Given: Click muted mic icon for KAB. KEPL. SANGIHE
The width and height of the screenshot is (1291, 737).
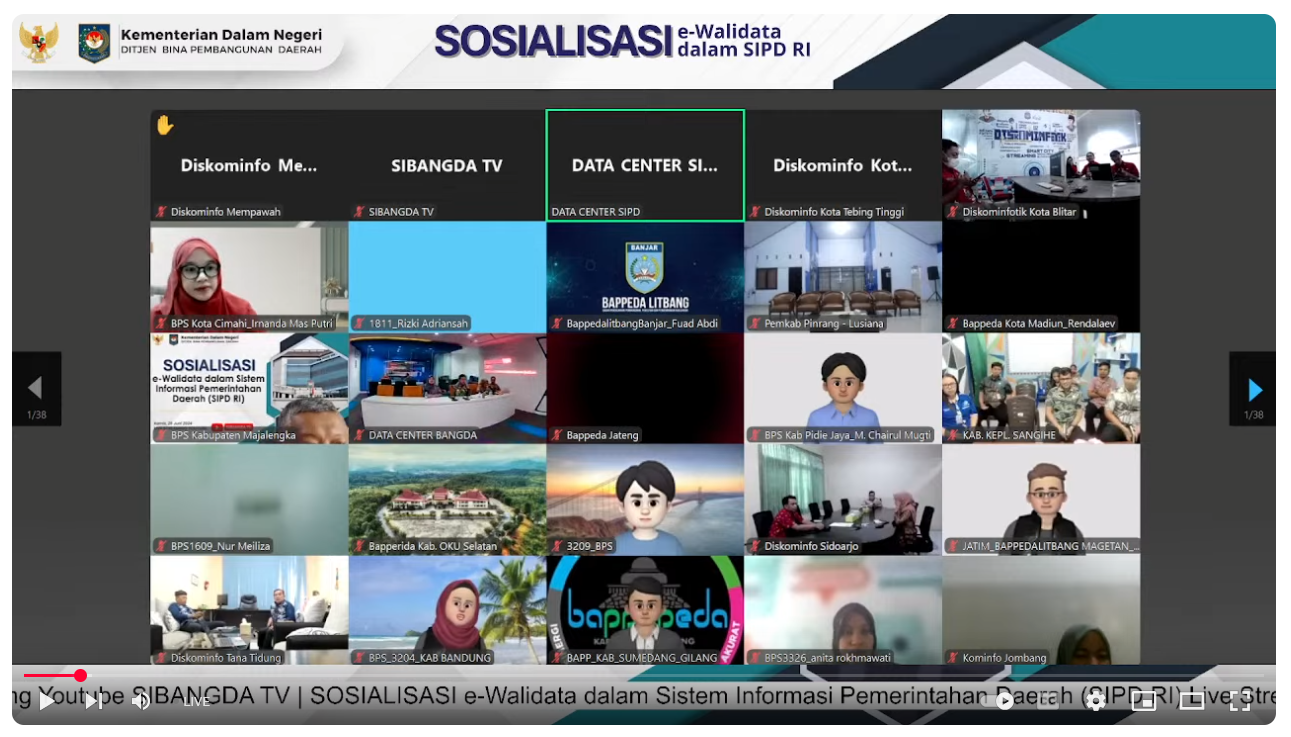Looking at the screenshot, I should pos(954,435).
